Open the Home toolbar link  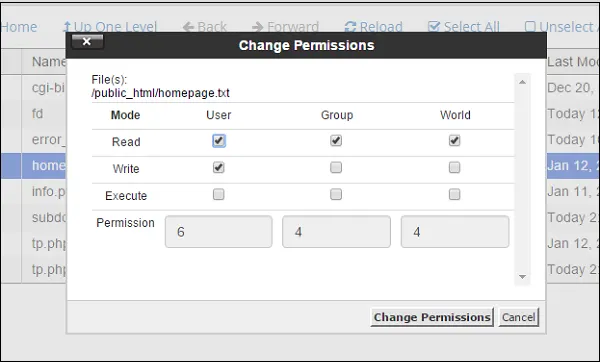[19, 27]
